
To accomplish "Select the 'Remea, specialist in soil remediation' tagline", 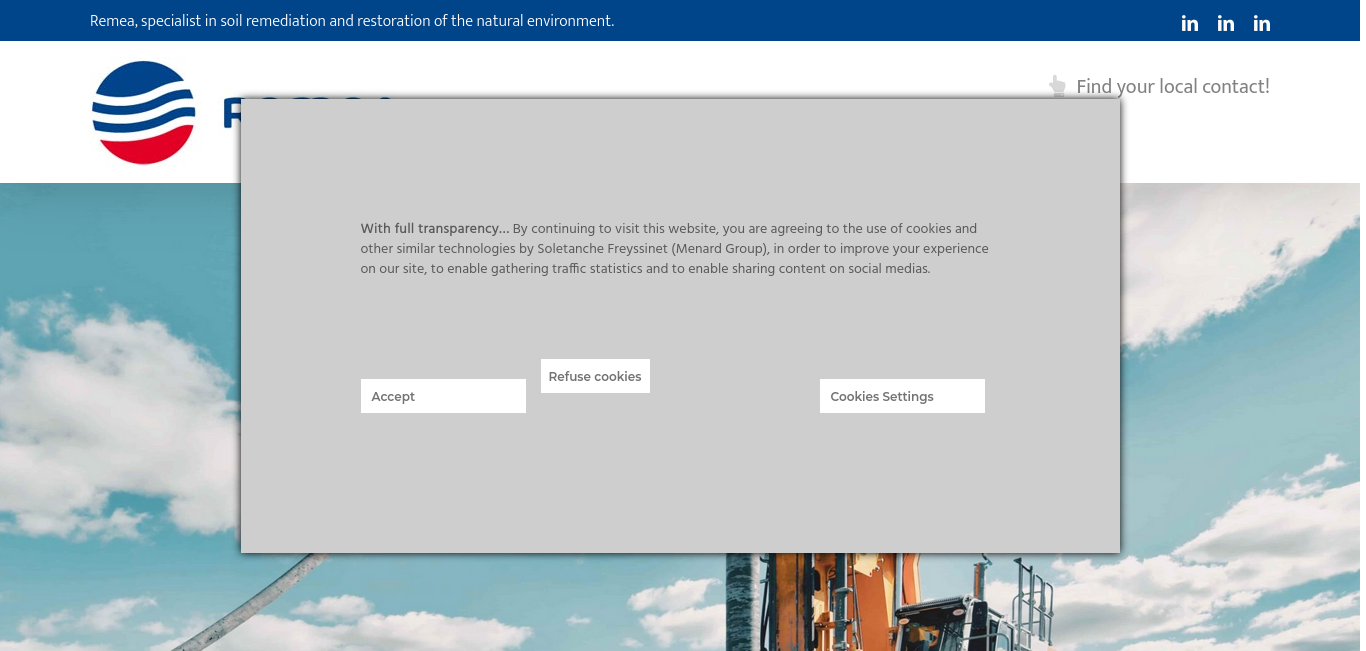I will click(352, 21).
